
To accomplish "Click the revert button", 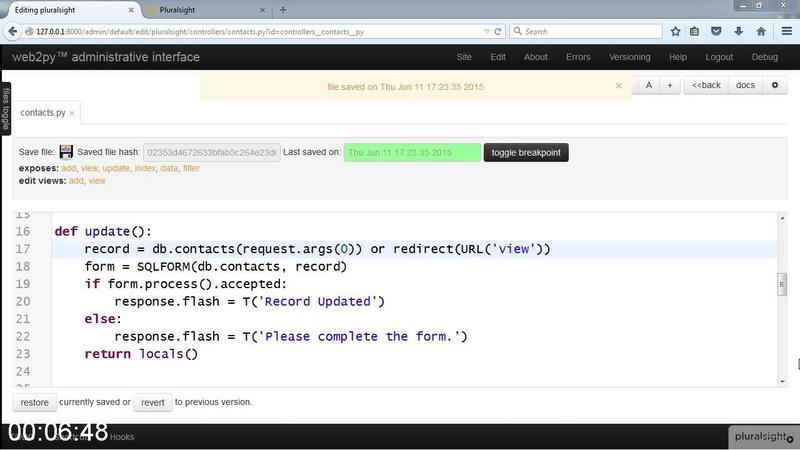I will coord(153,403).
